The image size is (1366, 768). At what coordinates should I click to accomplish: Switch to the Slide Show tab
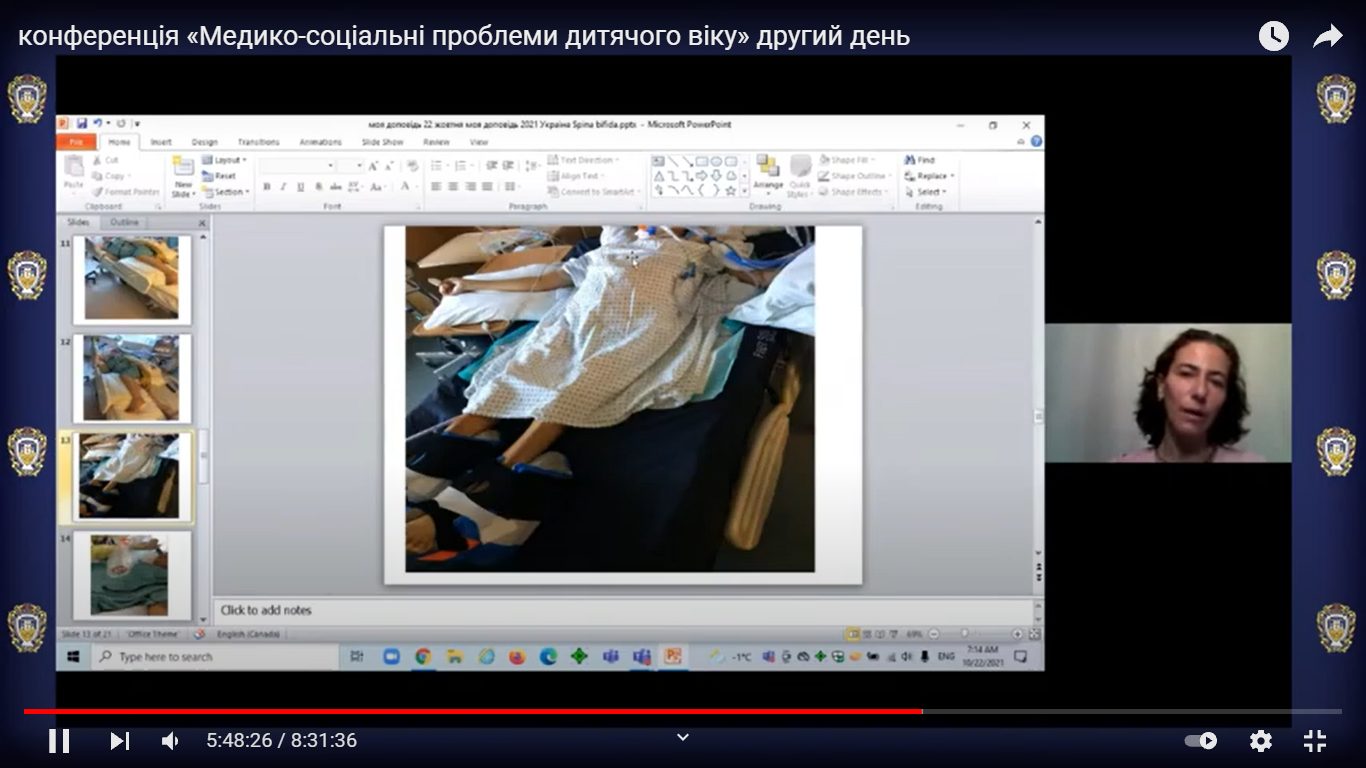(x=382, y=142)
